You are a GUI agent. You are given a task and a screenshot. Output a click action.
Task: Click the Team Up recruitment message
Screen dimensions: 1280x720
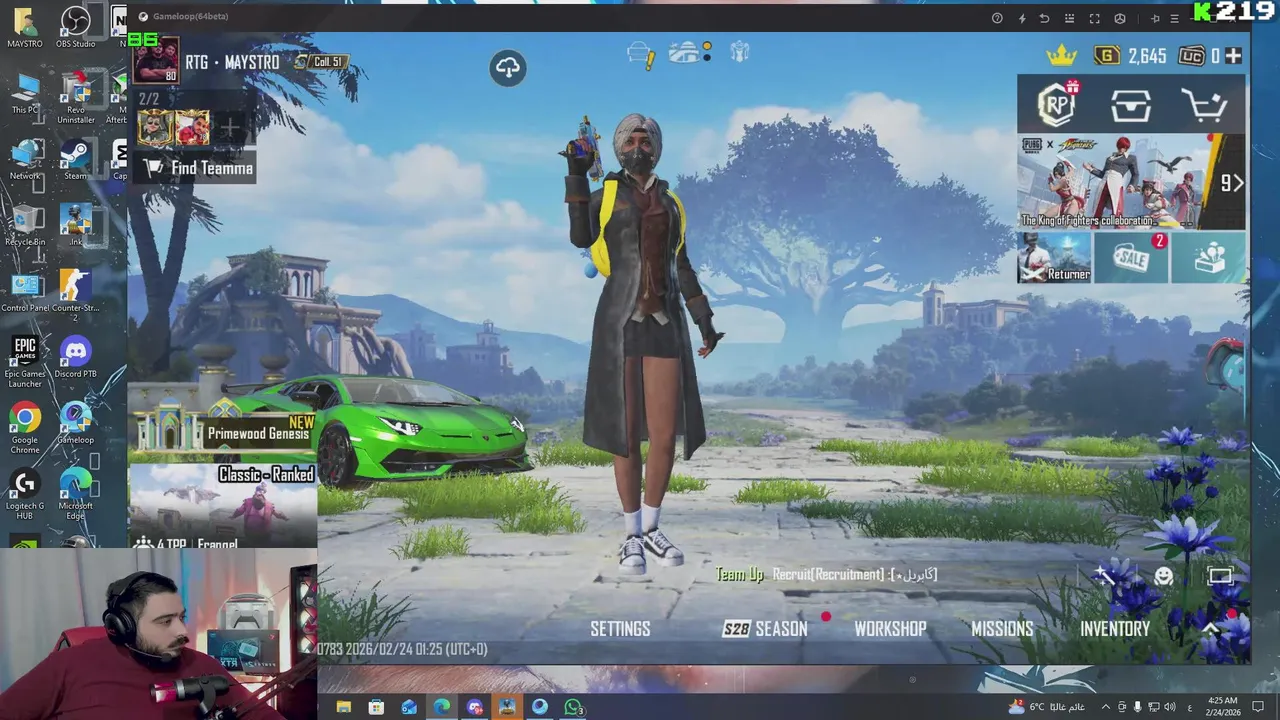pyautogui.click(x=826, y=575)
